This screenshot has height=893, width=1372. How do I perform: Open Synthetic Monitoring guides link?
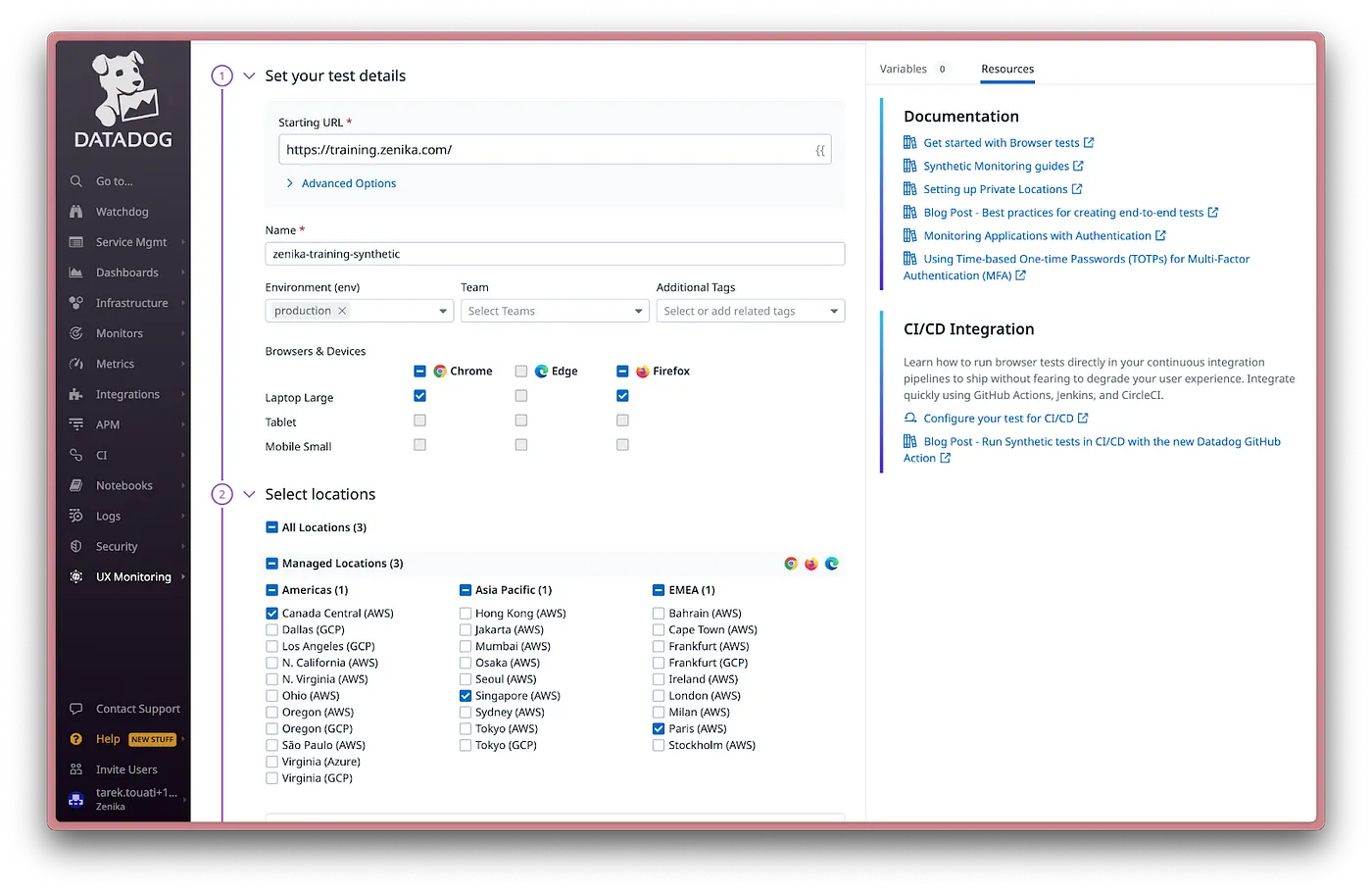click(x=996, y=167)
